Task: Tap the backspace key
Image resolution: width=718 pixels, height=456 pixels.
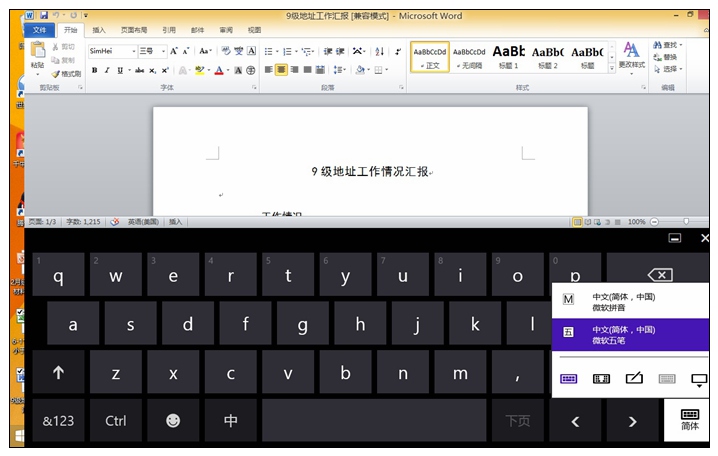Action: pyautogui.click(x=660, y=275)
